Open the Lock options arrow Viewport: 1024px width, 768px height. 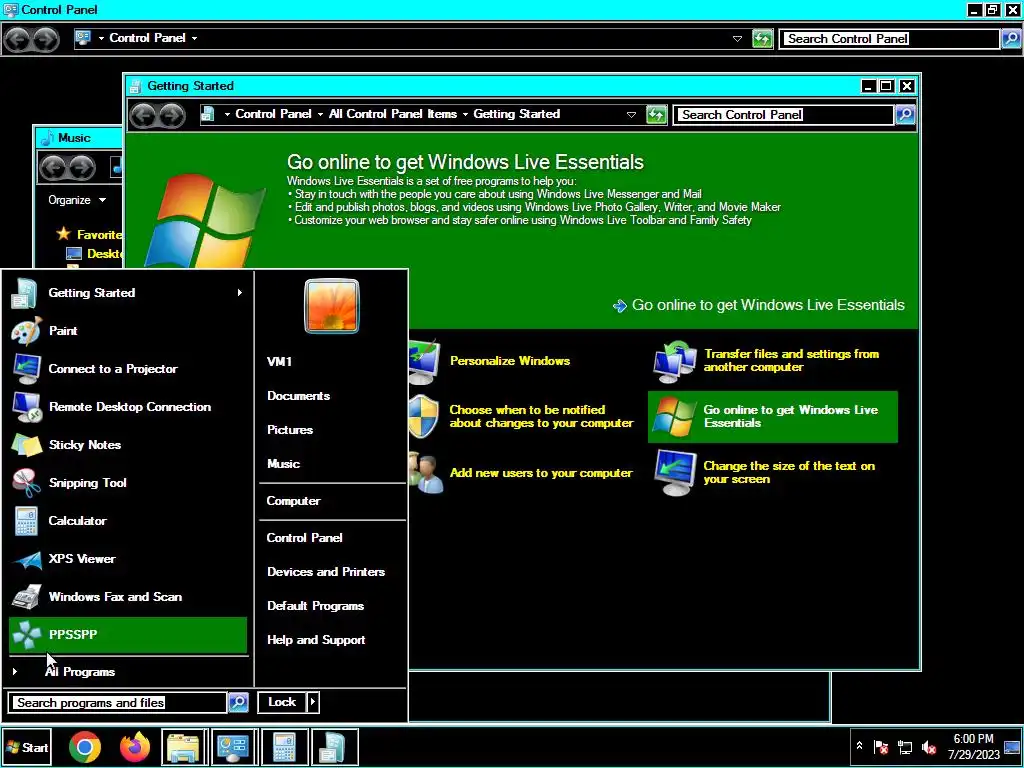tap(313, 702)
